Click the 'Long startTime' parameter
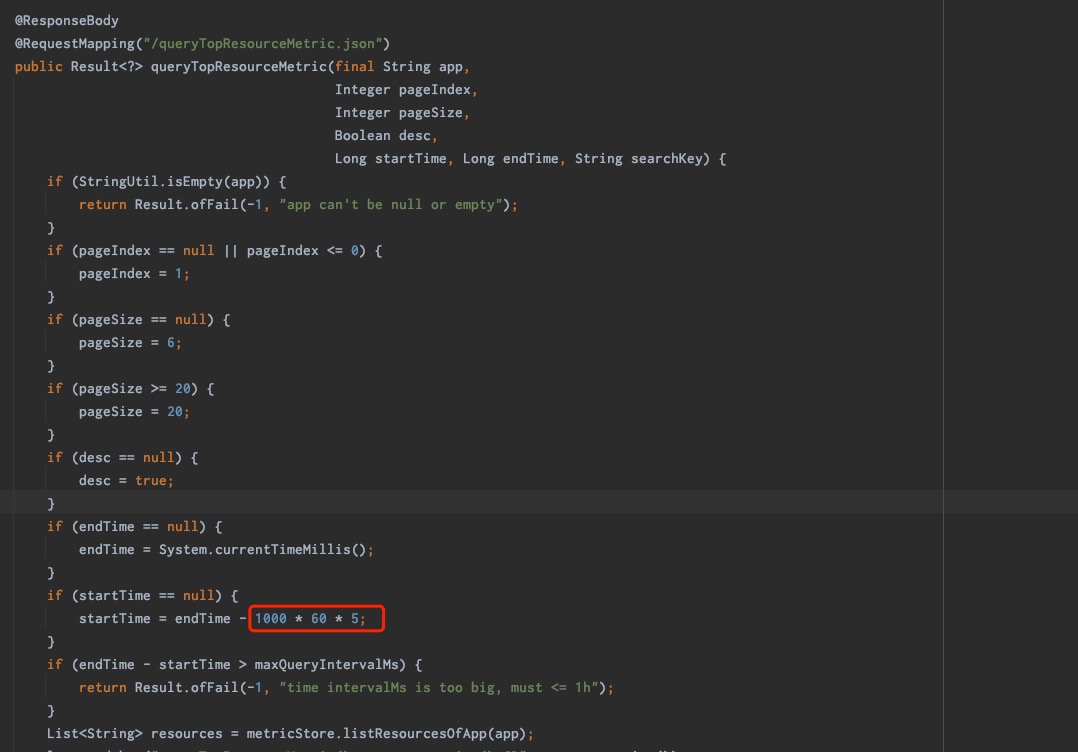 [x=390, y=159]
